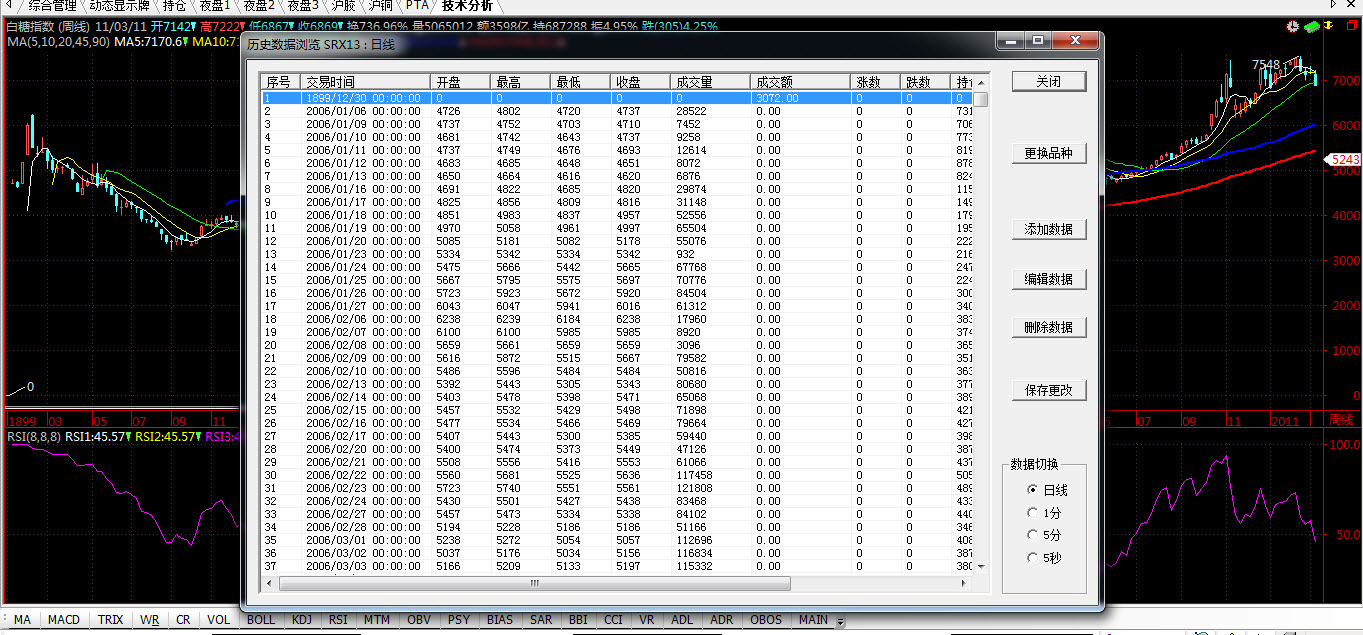Switch data to 1分 radio option

[x=1033, y=513]
